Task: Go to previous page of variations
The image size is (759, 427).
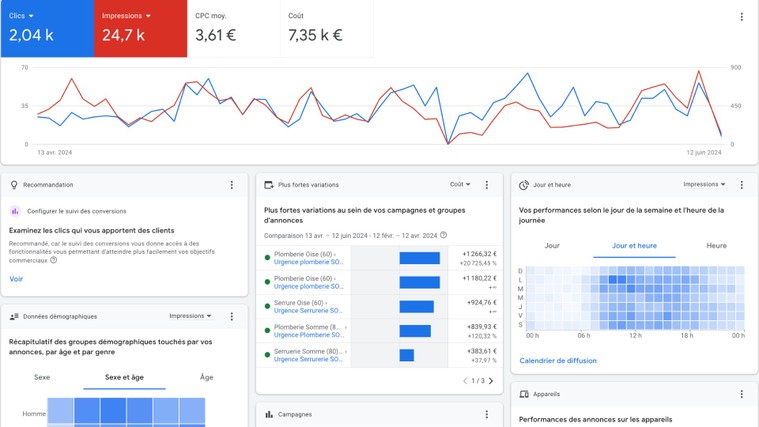Action: (x=465, y=381)
